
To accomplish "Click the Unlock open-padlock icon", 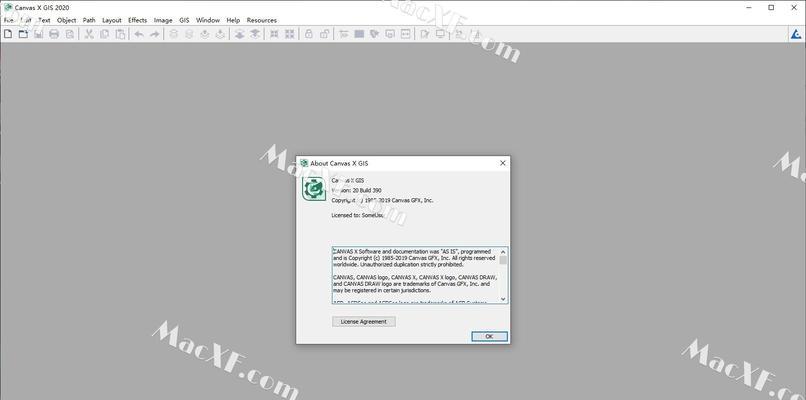I will coord(324,34).
